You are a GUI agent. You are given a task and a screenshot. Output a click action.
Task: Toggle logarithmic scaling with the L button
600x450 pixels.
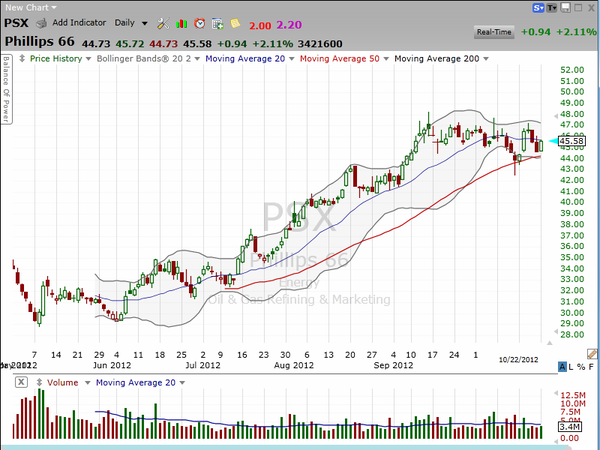pyautogui.click(x=571, y=367)
